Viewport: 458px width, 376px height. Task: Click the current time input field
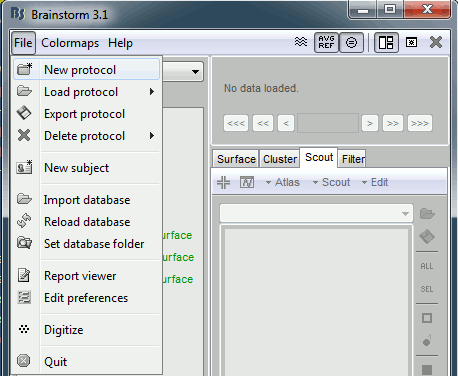point(328,123)
